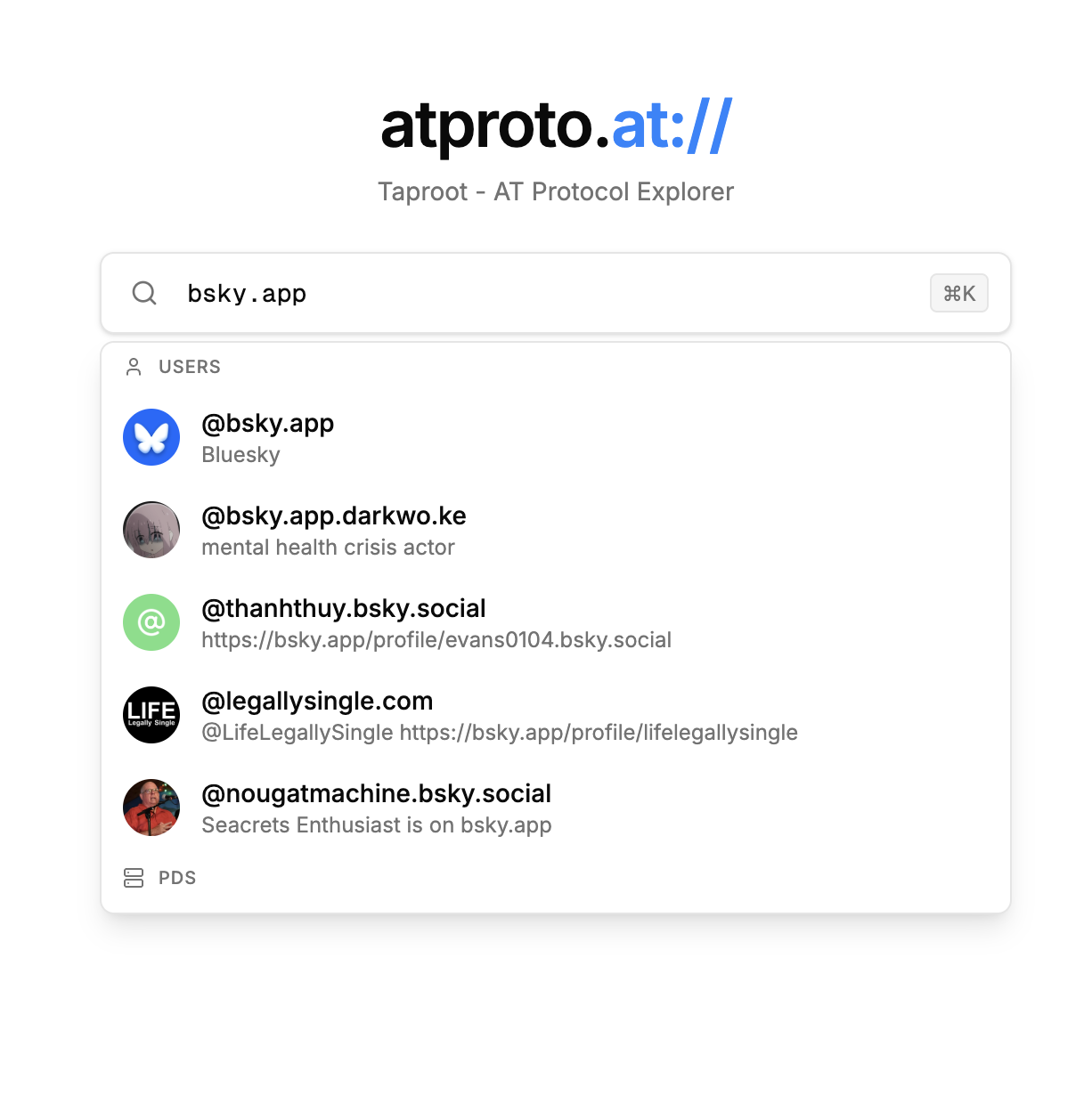
Task: Click the ⌘K keyboard shortcut badge
Action: click(x=959, y=293)
